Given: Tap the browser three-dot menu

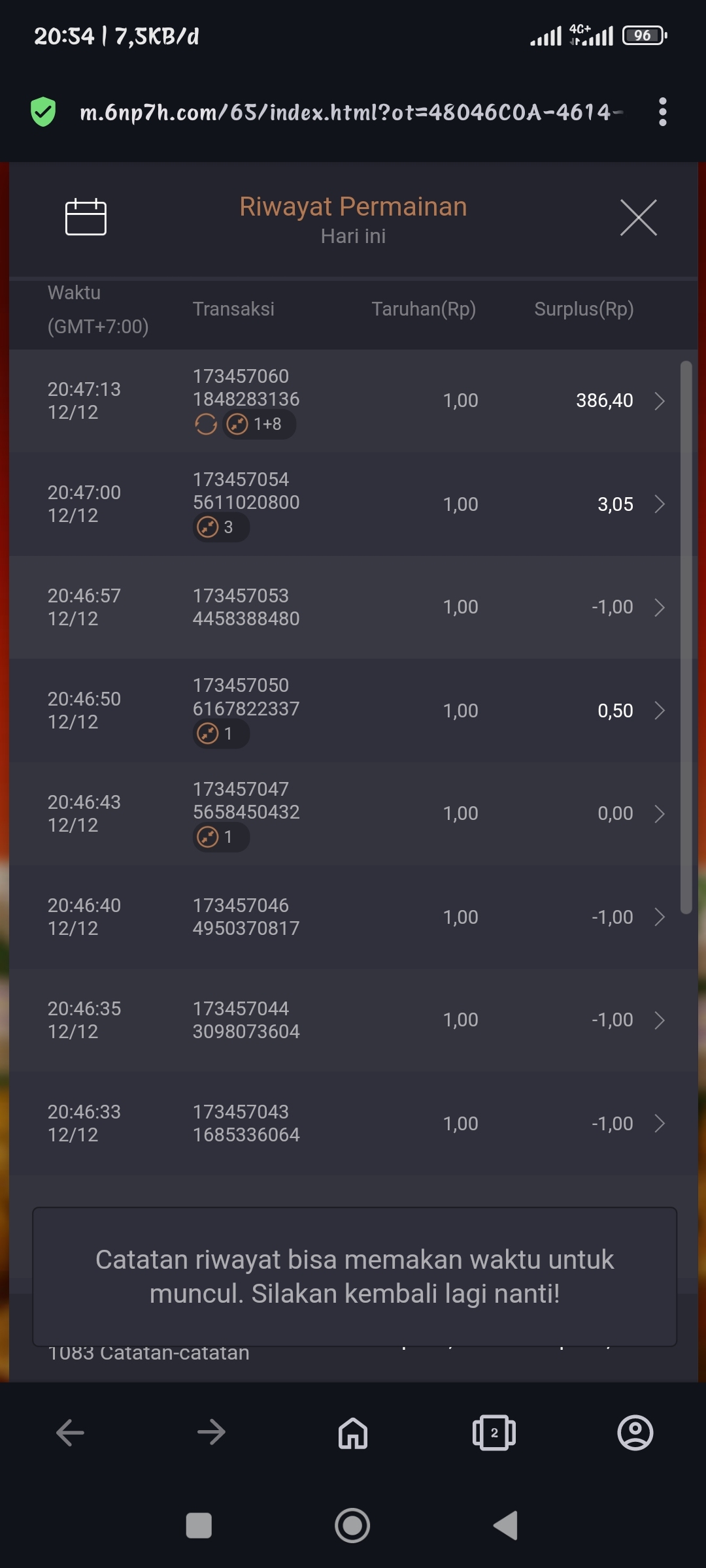Looking at the screenshot, I should coord(662,112).
